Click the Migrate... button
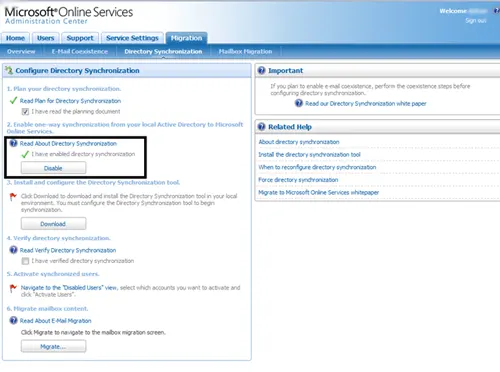This screenshot has height=372, width=500. 53,346
